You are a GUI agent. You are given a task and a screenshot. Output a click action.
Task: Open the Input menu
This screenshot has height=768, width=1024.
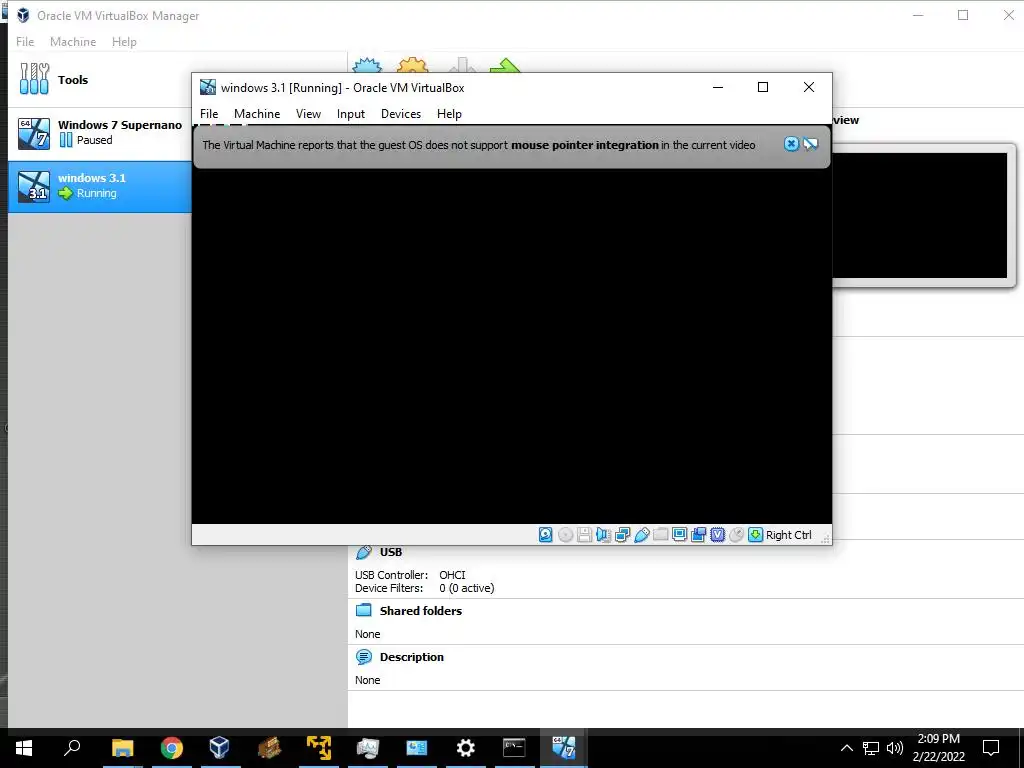(x=351, y=114)
